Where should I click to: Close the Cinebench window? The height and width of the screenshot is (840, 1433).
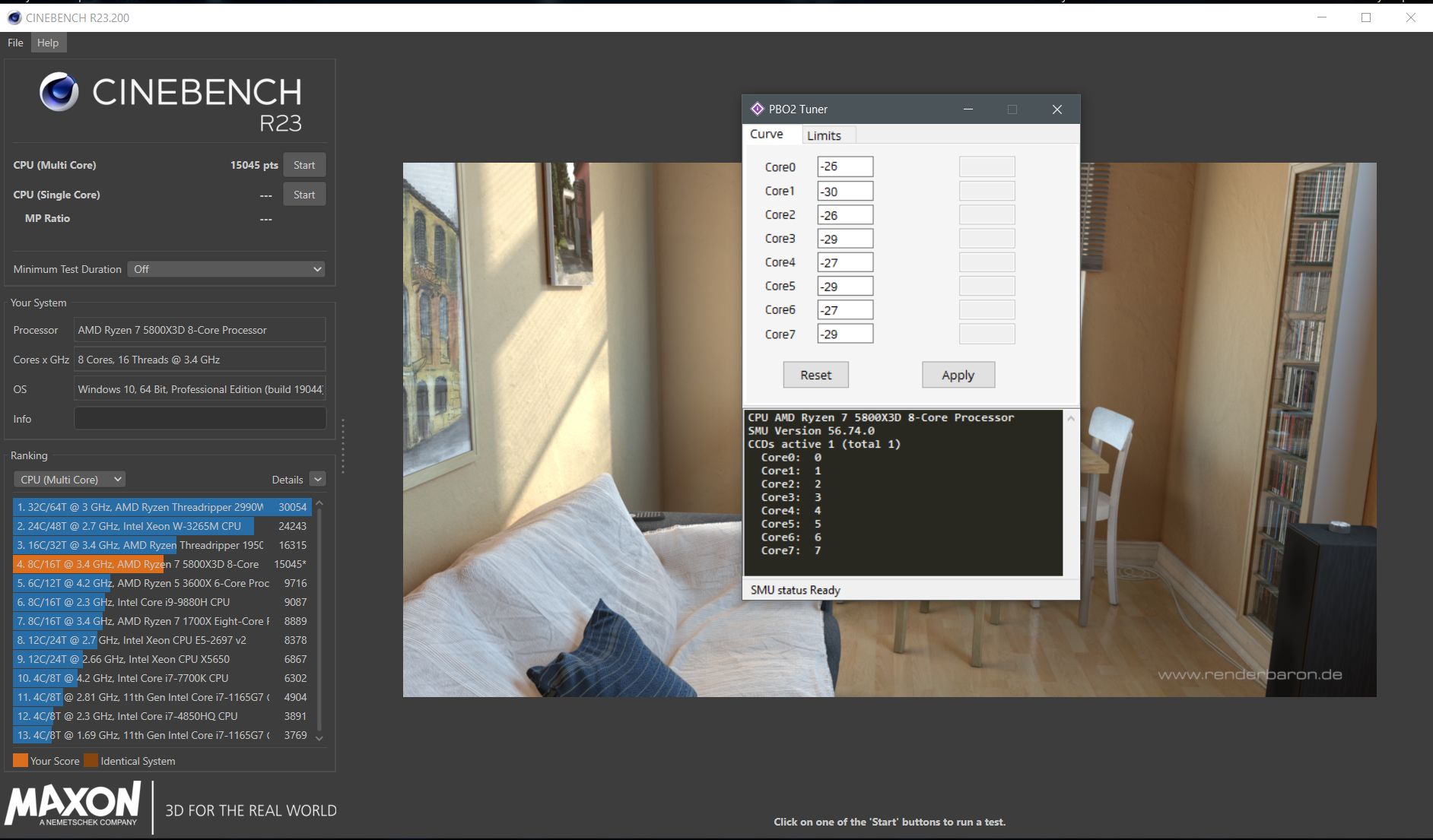(1410, 17)
